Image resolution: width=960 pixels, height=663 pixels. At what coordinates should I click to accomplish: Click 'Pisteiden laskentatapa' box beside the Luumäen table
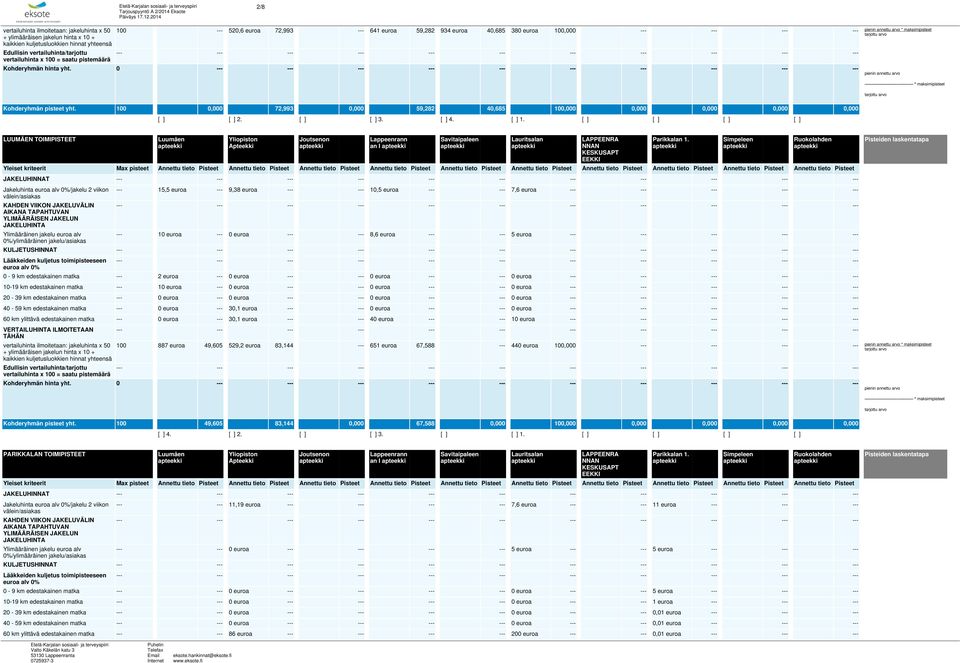point(905,149)
